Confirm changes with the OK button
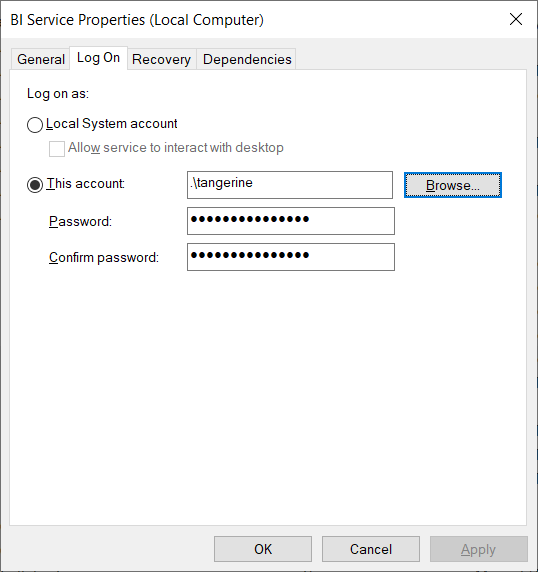The height and width of the screenshot is (572, 538). point(263,549)
